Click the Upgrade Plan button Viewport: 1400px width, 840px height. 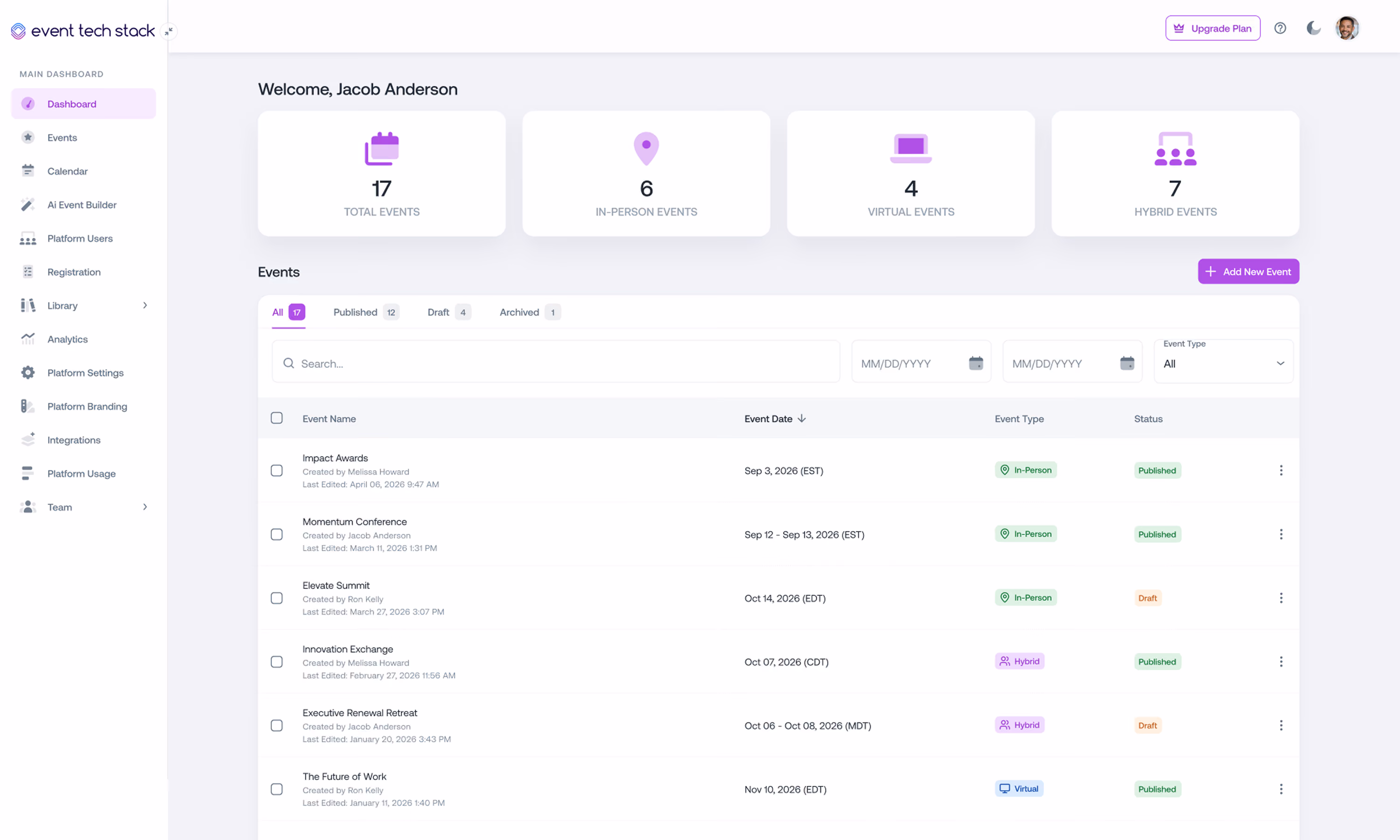(x=1213, y=28)
